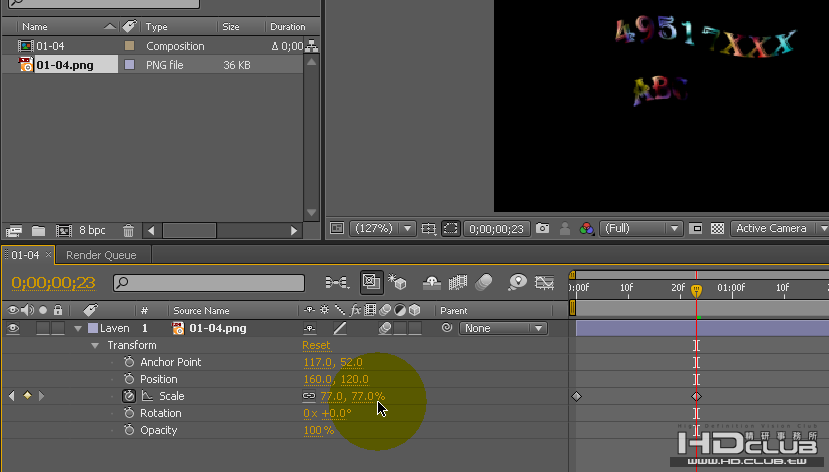The height and width of the screenshot is (472, 829).
Task: Click the Laven layer label color swatch
Action: pyautogui.click(x=93, y=328)
